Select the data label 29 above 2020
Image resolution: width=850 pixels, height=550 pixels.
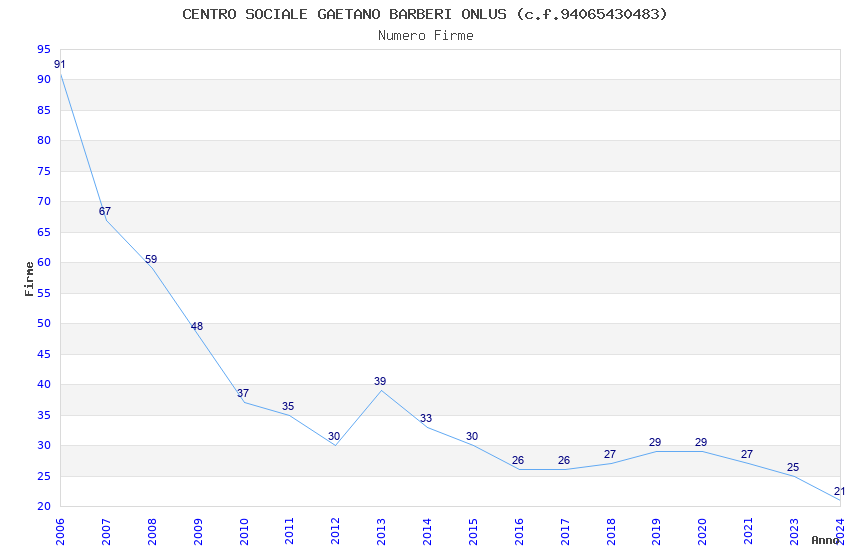[x=701, y=443]
